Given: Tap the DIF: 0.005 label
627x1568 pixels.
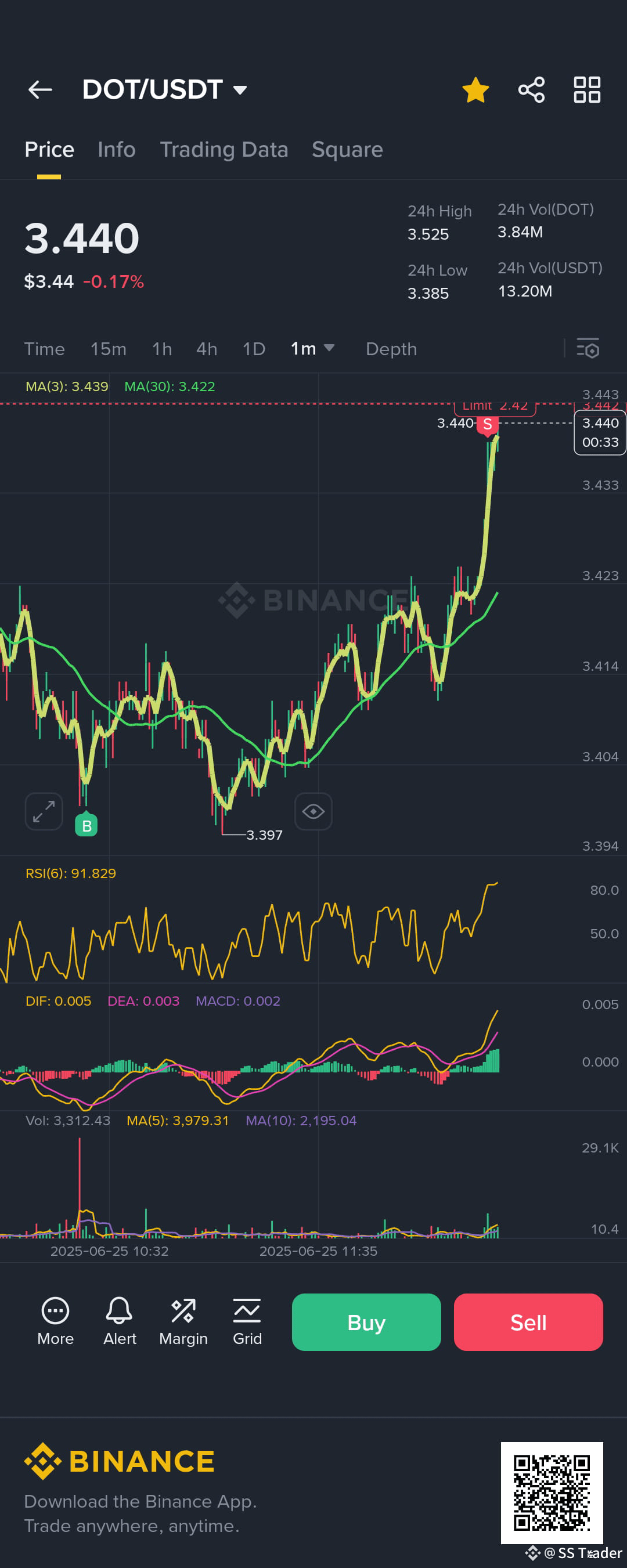Looking at the screenshot, I should [59, 1001].
